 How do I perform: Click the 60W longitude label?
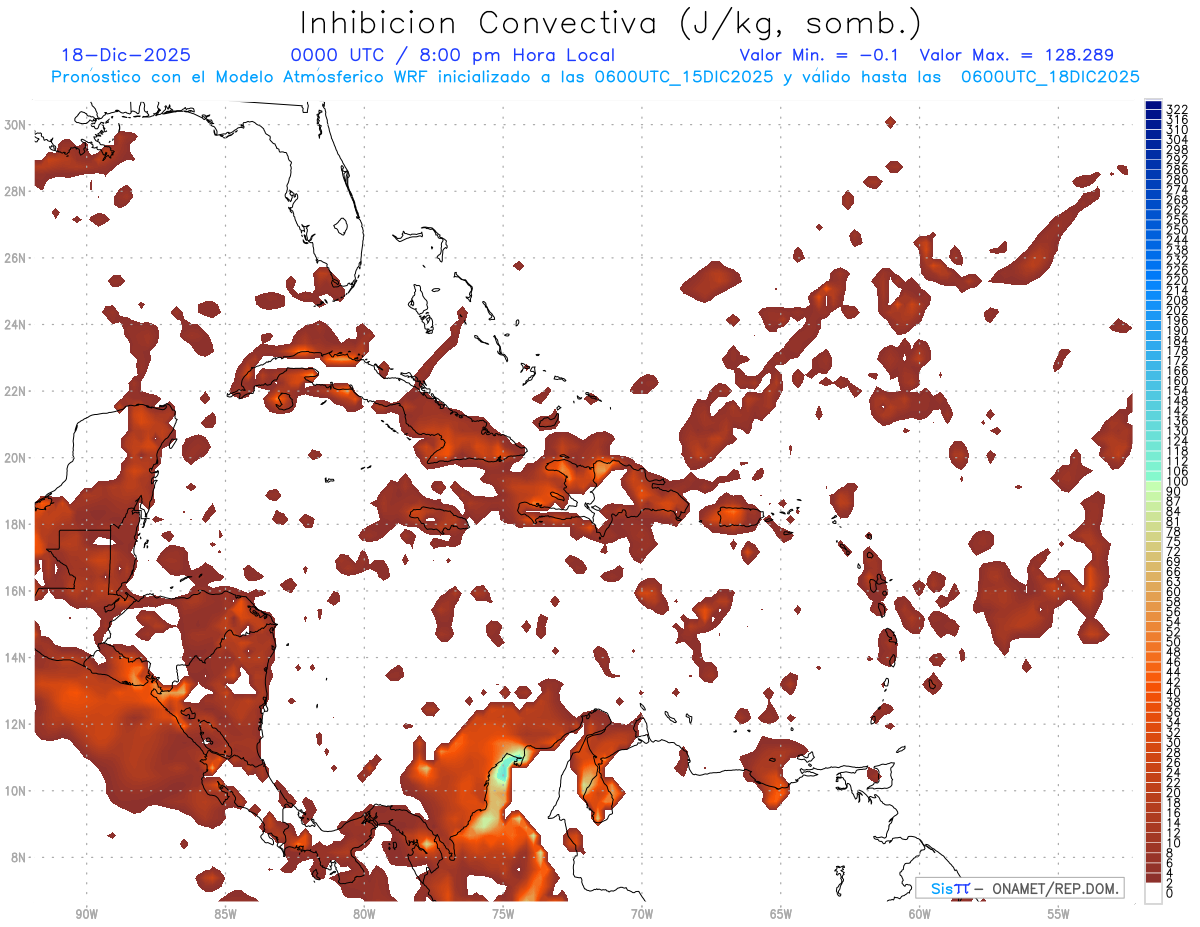click(920, 914)
